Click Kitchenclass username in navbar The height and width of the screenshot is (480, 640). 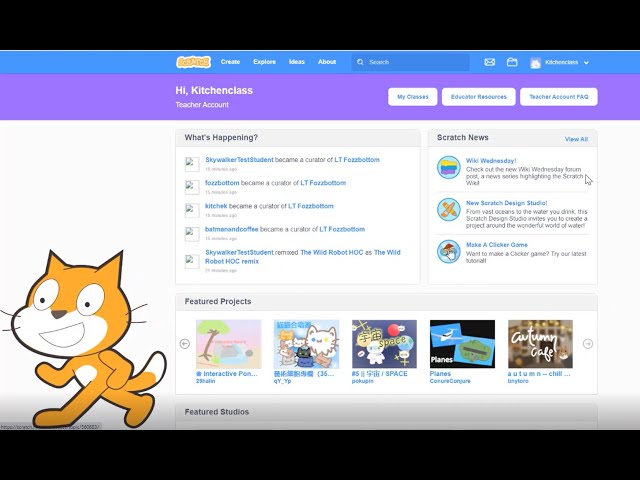click(x=561, y=62)
